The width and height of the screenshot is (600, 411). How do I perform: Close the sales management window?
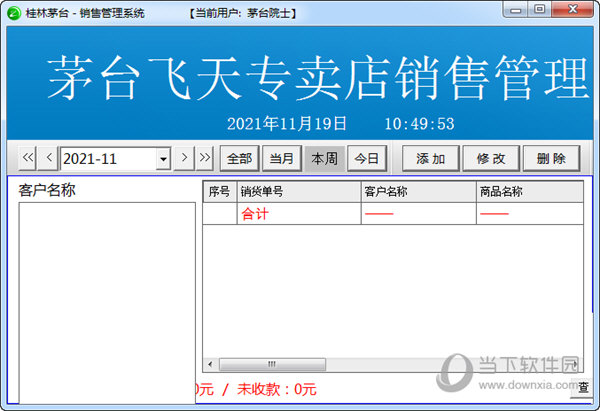pyautogui.click(x=573, y=9)
